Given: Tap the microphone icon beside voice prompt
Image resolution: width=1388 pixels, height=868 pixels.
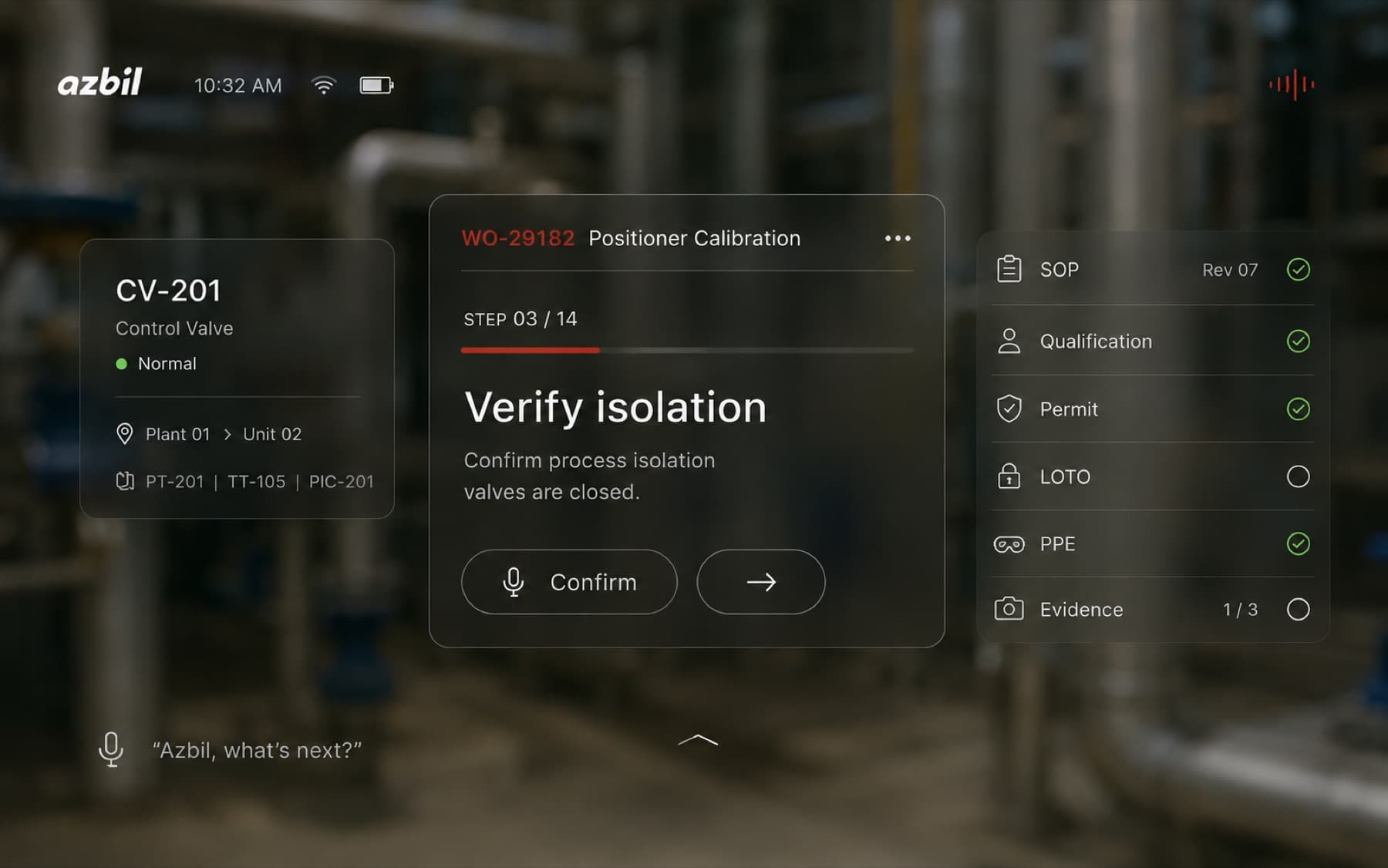Looking at the screenshot, I should 111,749.
